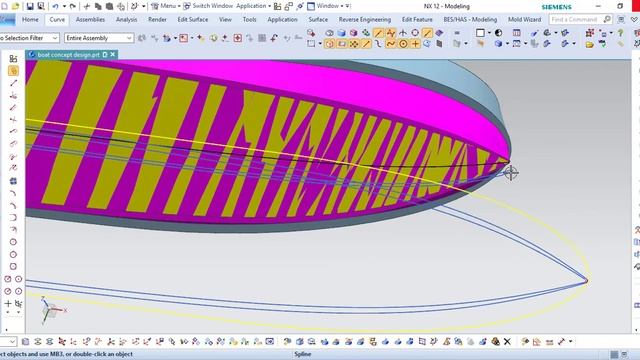Viewport: 640px width, 360px height.
Task: Click the full screen icon beside command search
Action: click(x=621, y=19)
